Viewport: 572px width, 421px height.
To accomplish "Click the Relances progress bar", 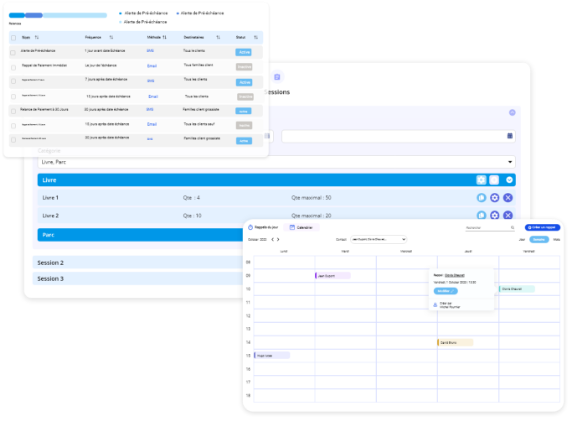I will click(x=58, y=15).
